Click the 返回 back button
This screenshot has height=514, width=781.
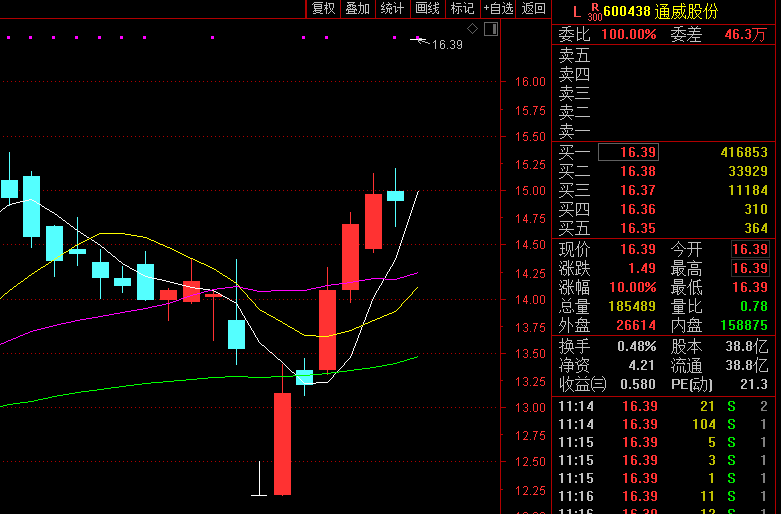coord(533,8)
